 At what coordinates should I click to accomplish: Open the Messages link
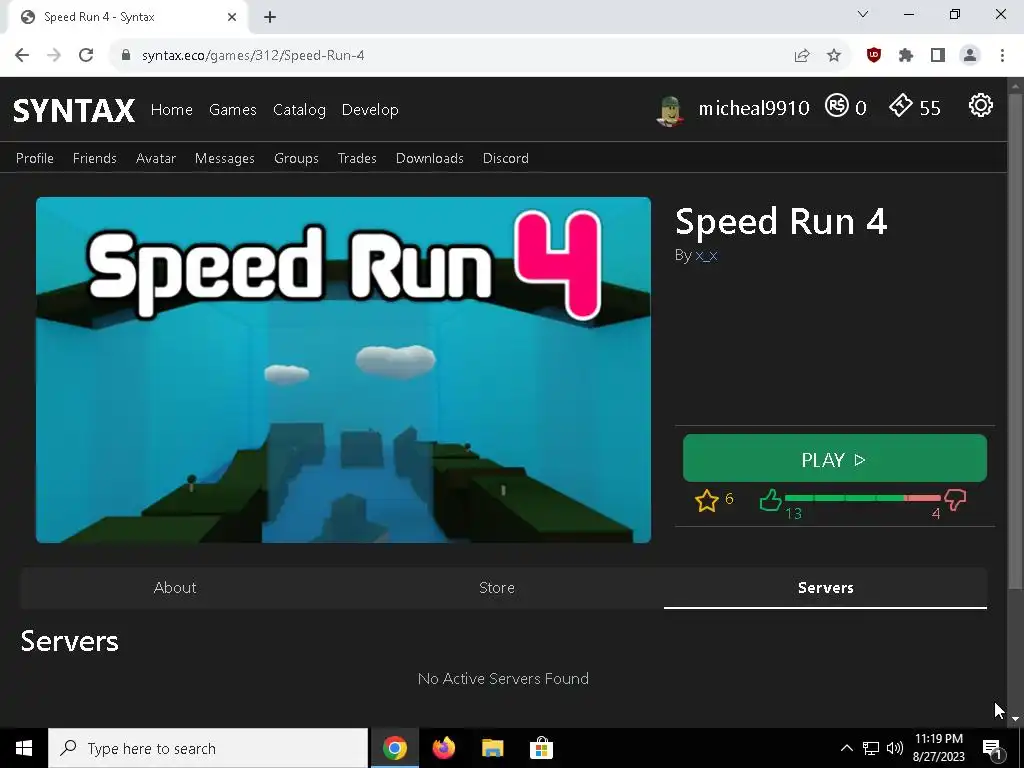click(x=225, y=159)
